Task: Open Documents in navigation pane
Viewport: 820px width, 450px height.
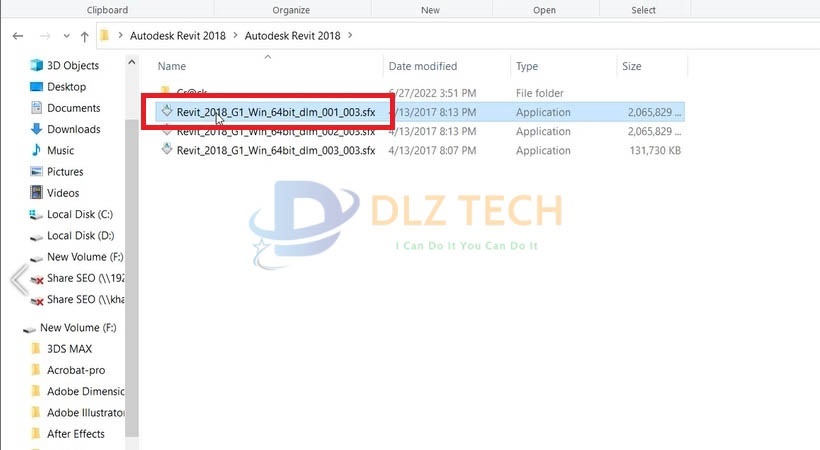Action: (x=74, y=108)
